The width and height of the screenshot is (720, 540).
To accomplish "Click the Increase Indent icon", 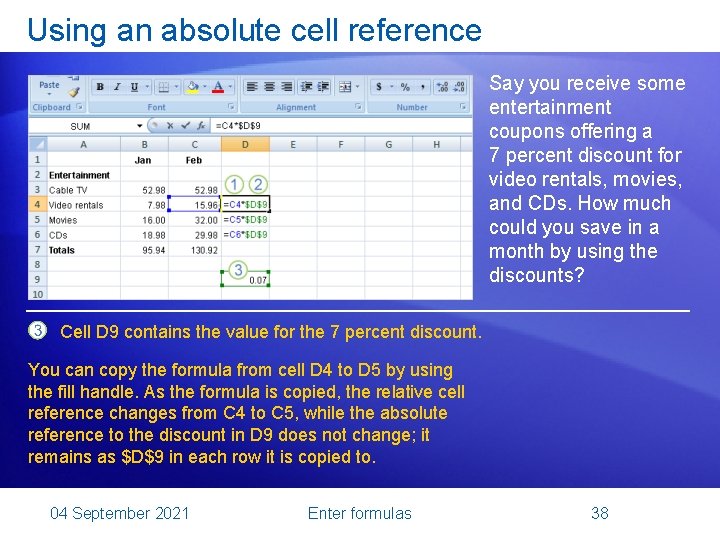I will click(x=323, y=86).
